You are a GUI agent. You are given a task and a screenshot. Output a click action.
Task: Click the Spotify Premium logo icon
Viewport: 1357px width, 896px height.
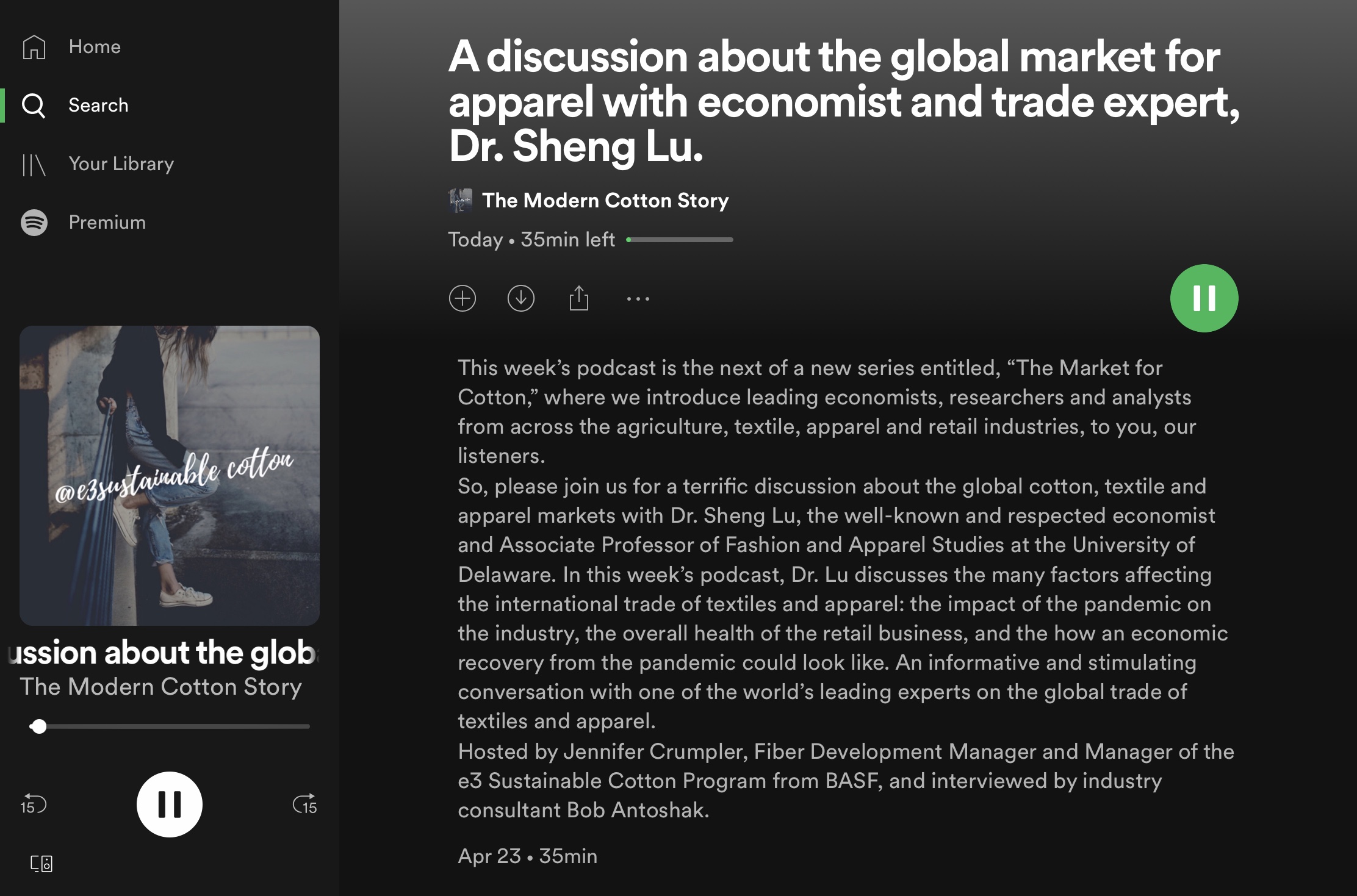pos(34,223)
